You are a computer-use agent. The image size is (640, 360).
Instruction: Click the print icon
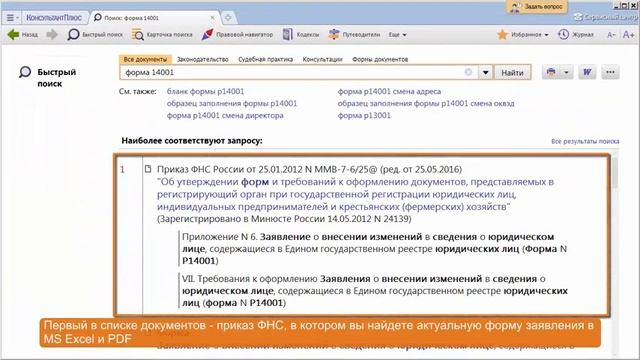[x=551, y=72]
